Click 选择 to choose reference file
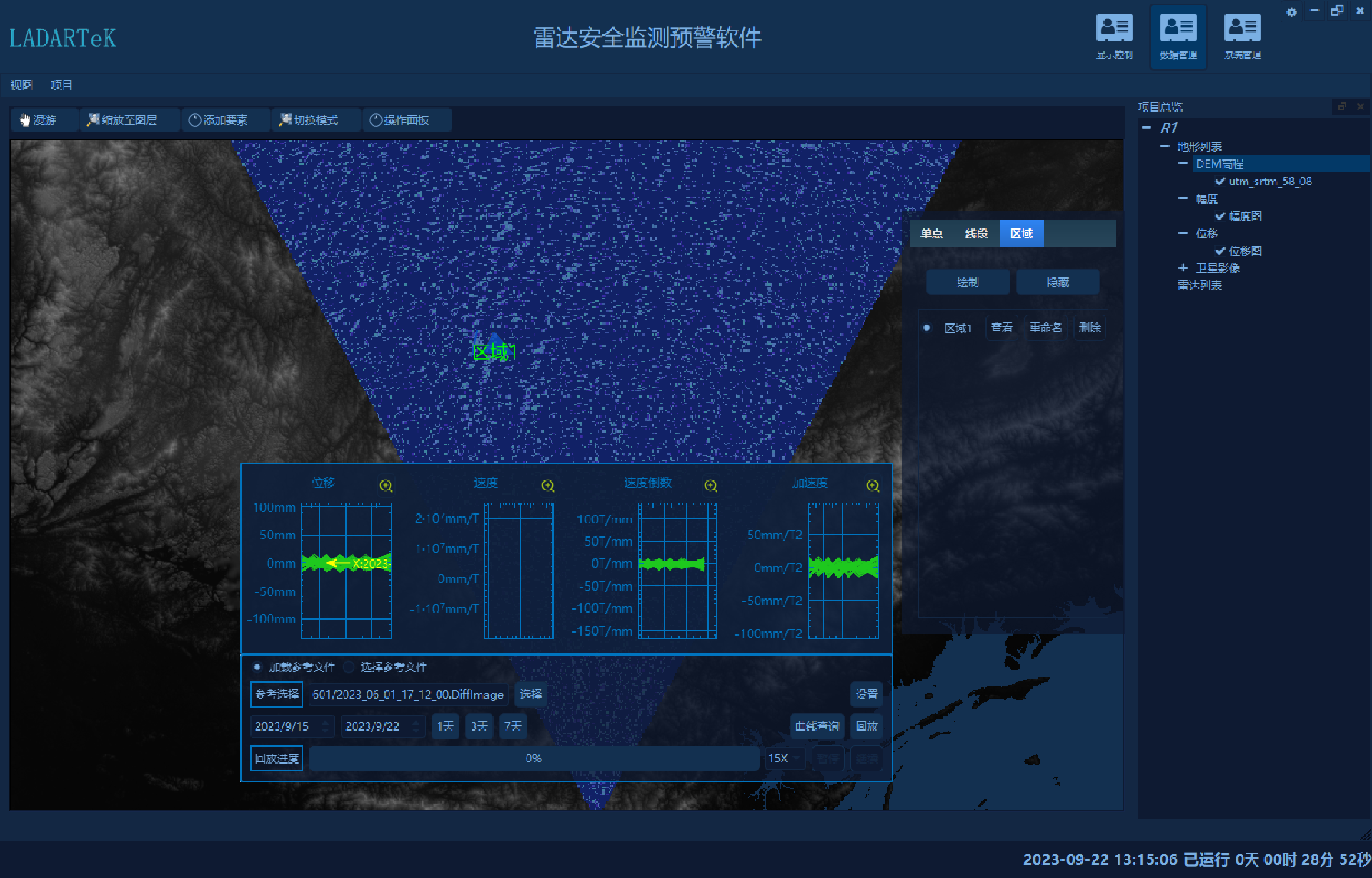This screenshot has width=1372, height=878. tap(531, 694)
